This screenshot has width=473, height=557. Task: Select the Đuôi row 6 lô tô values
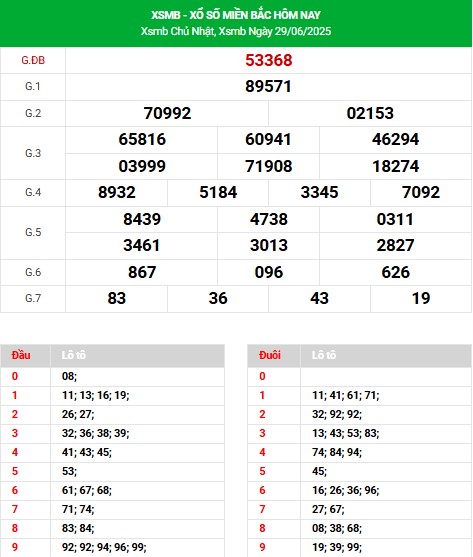click(346, 491)
